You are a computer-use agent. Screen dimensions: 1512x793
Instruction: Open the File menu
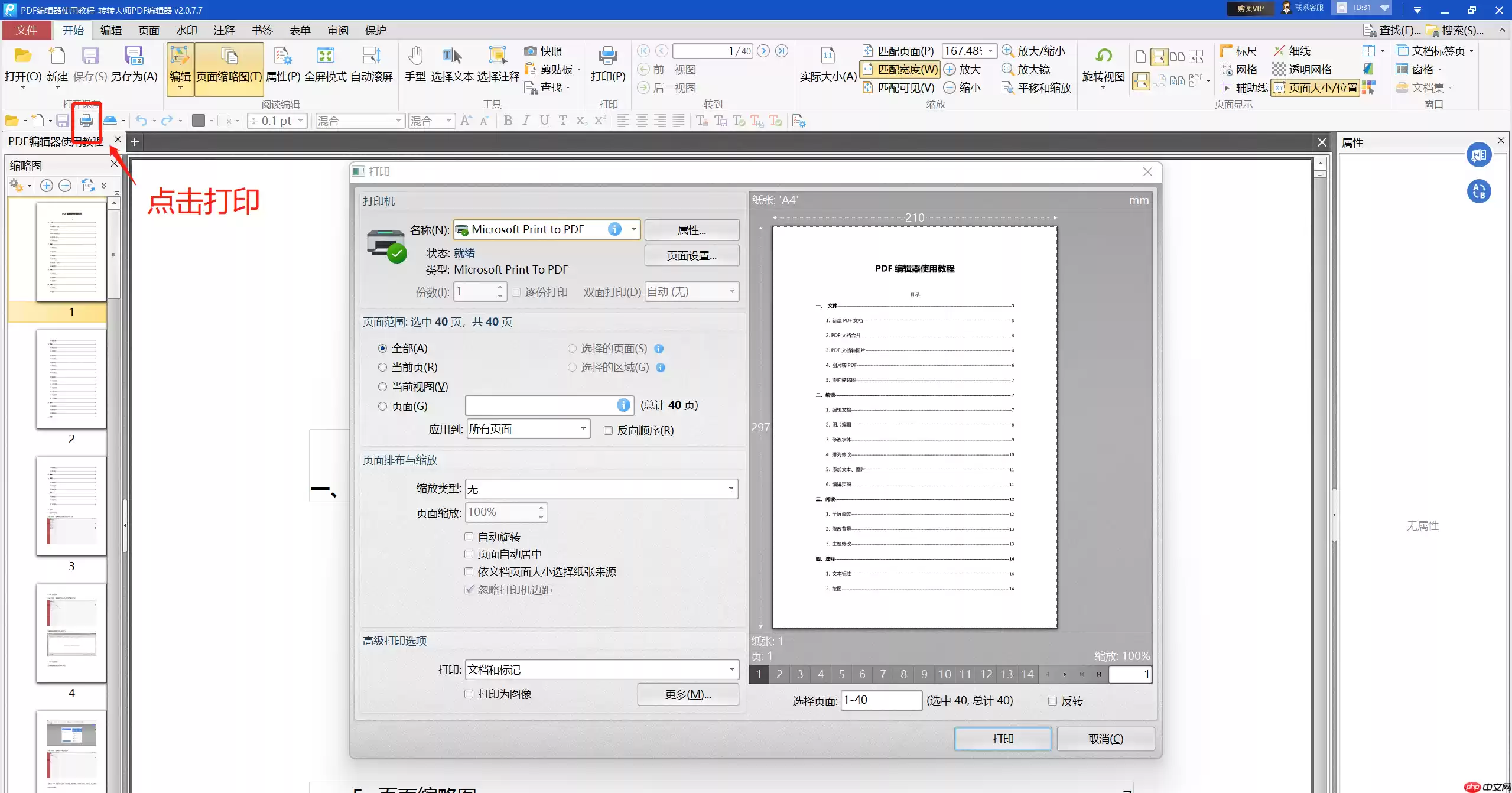coord(26,30)
